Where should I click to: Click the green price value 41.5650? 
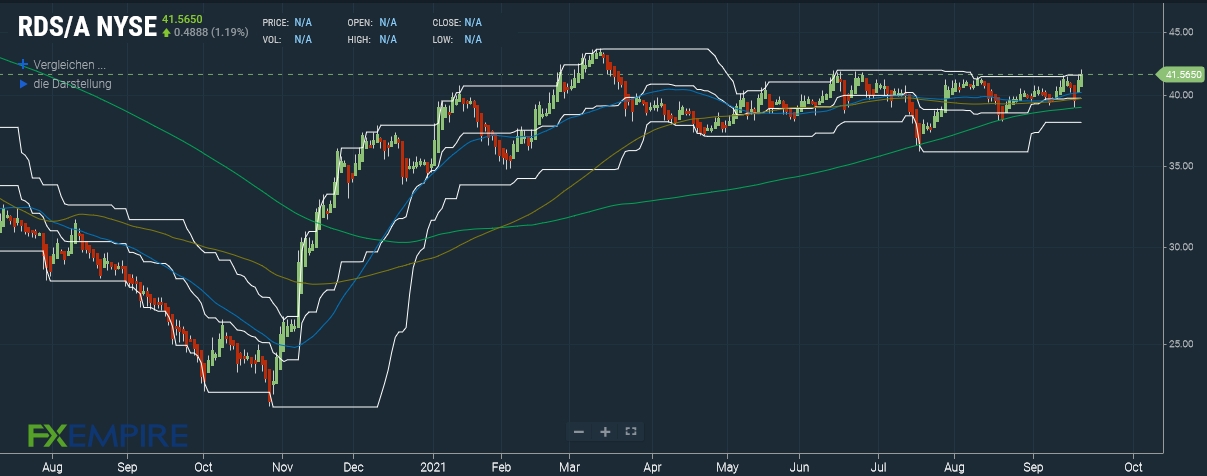180,18
